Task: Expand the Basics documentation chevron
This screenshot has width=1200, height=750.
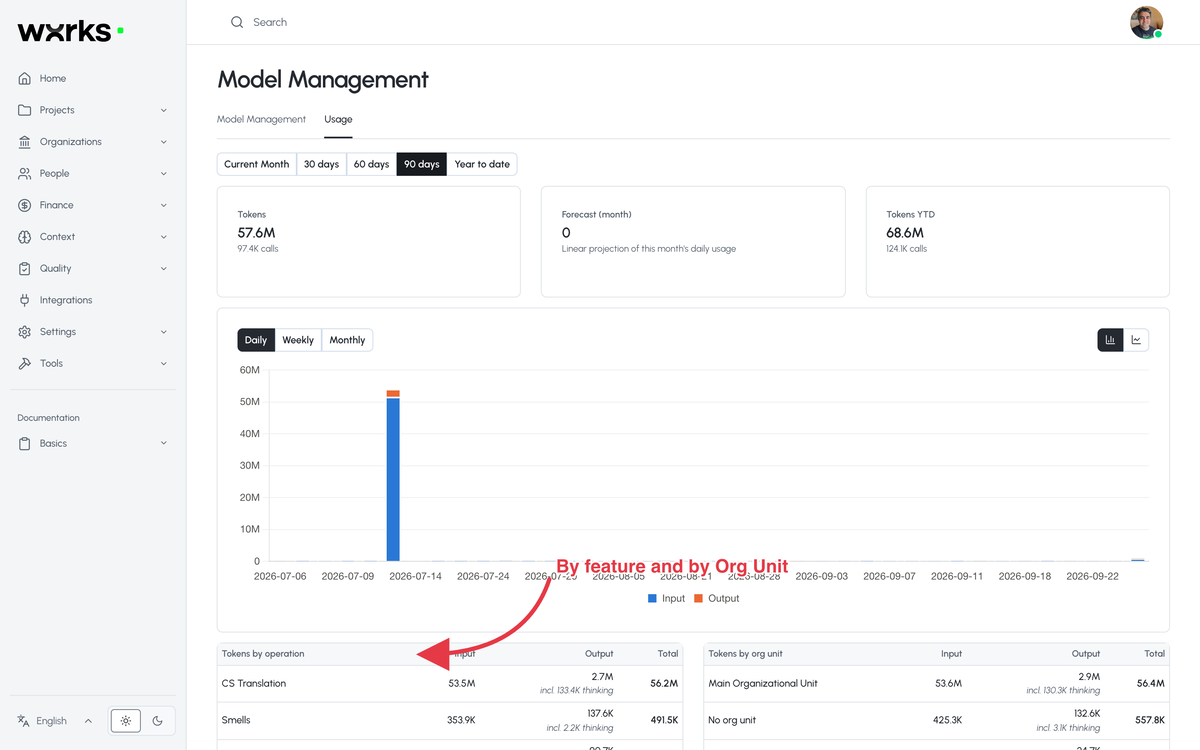Action: coord(164,443)
